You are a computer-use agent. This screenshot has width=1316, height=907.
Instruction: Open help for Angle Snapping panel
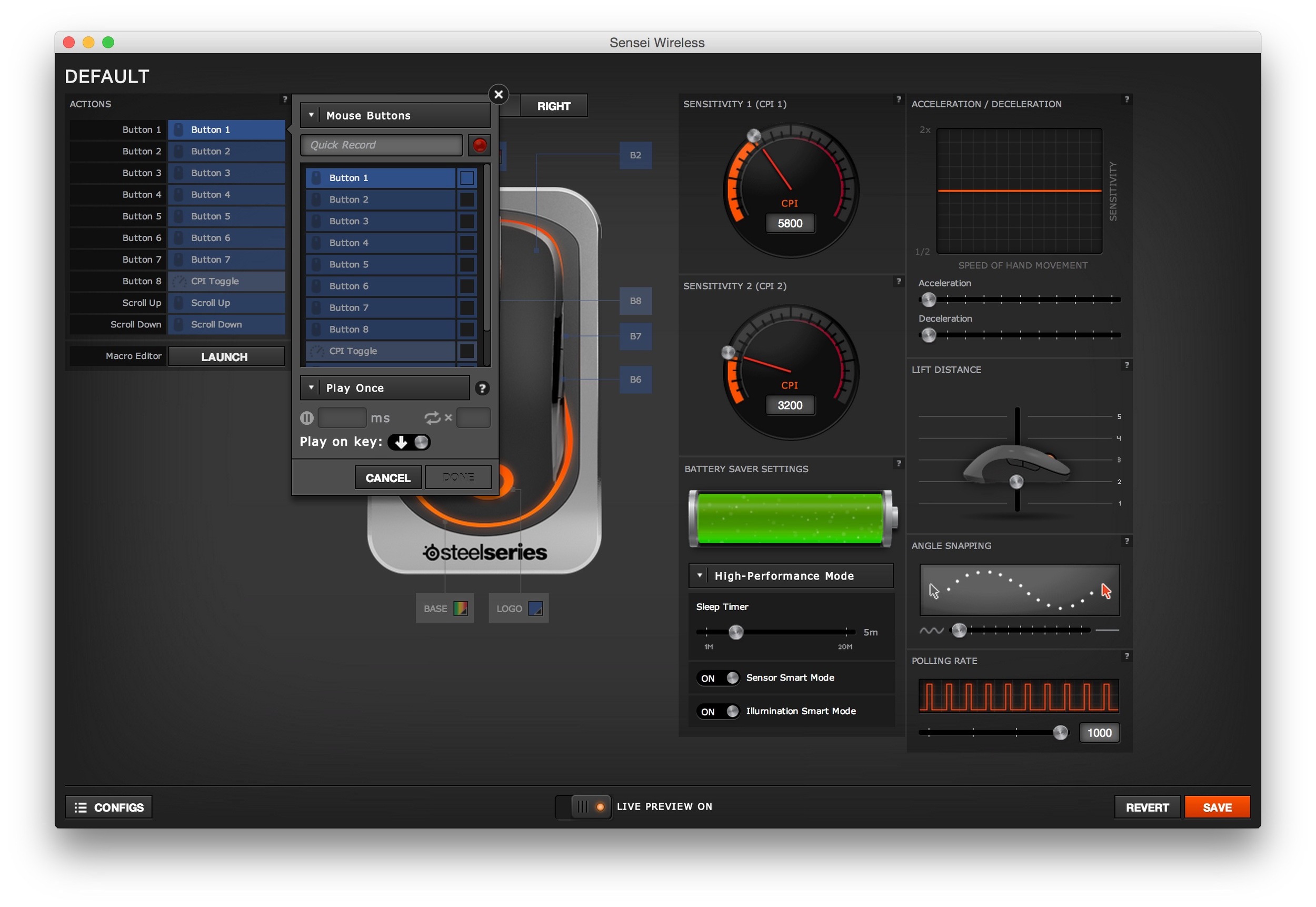coord(1127,541)
